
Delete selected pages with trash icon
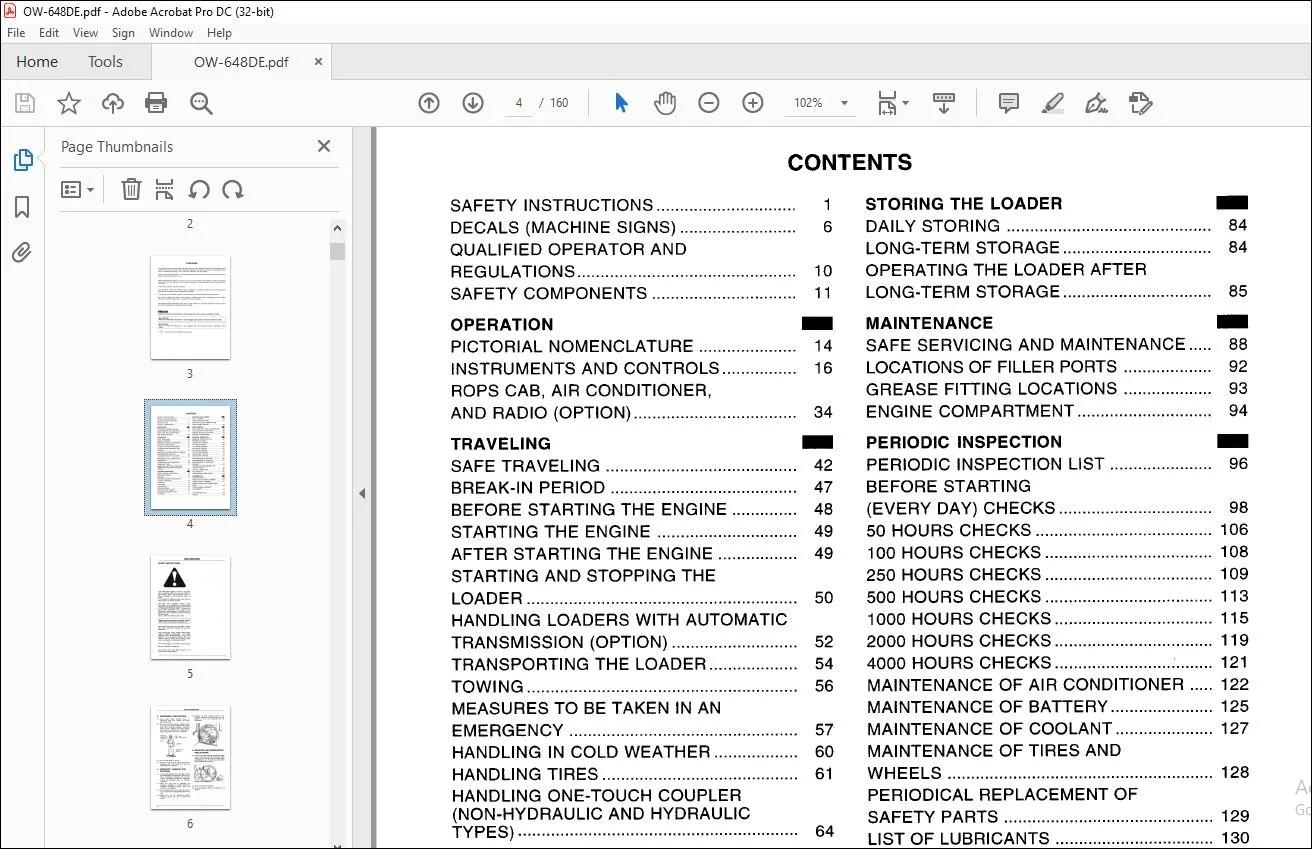(x=131, y=189)
